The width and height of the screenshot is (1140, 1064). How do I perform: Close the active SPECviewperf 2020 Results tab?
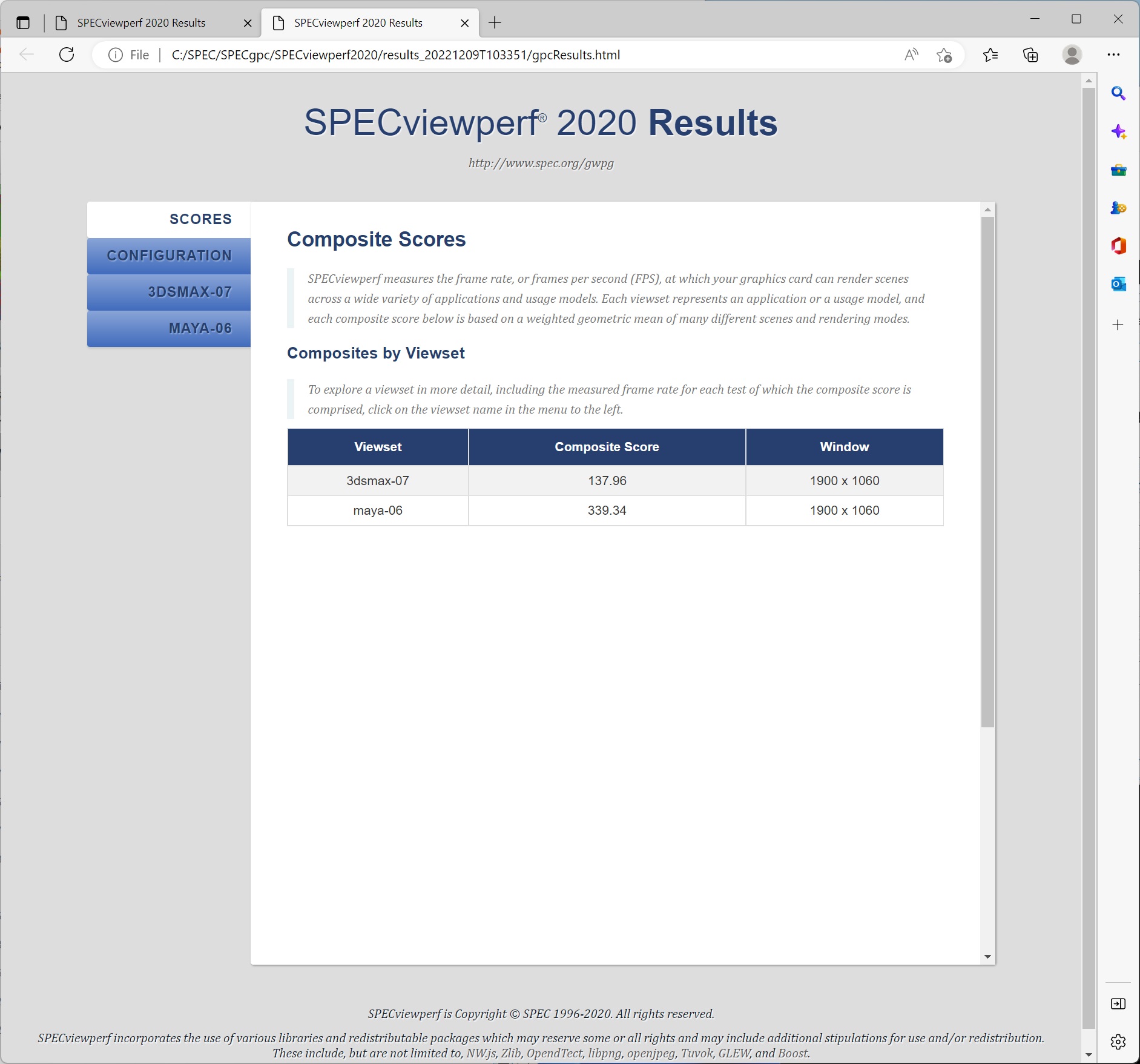pyautogui.click(x=465, y=23)
